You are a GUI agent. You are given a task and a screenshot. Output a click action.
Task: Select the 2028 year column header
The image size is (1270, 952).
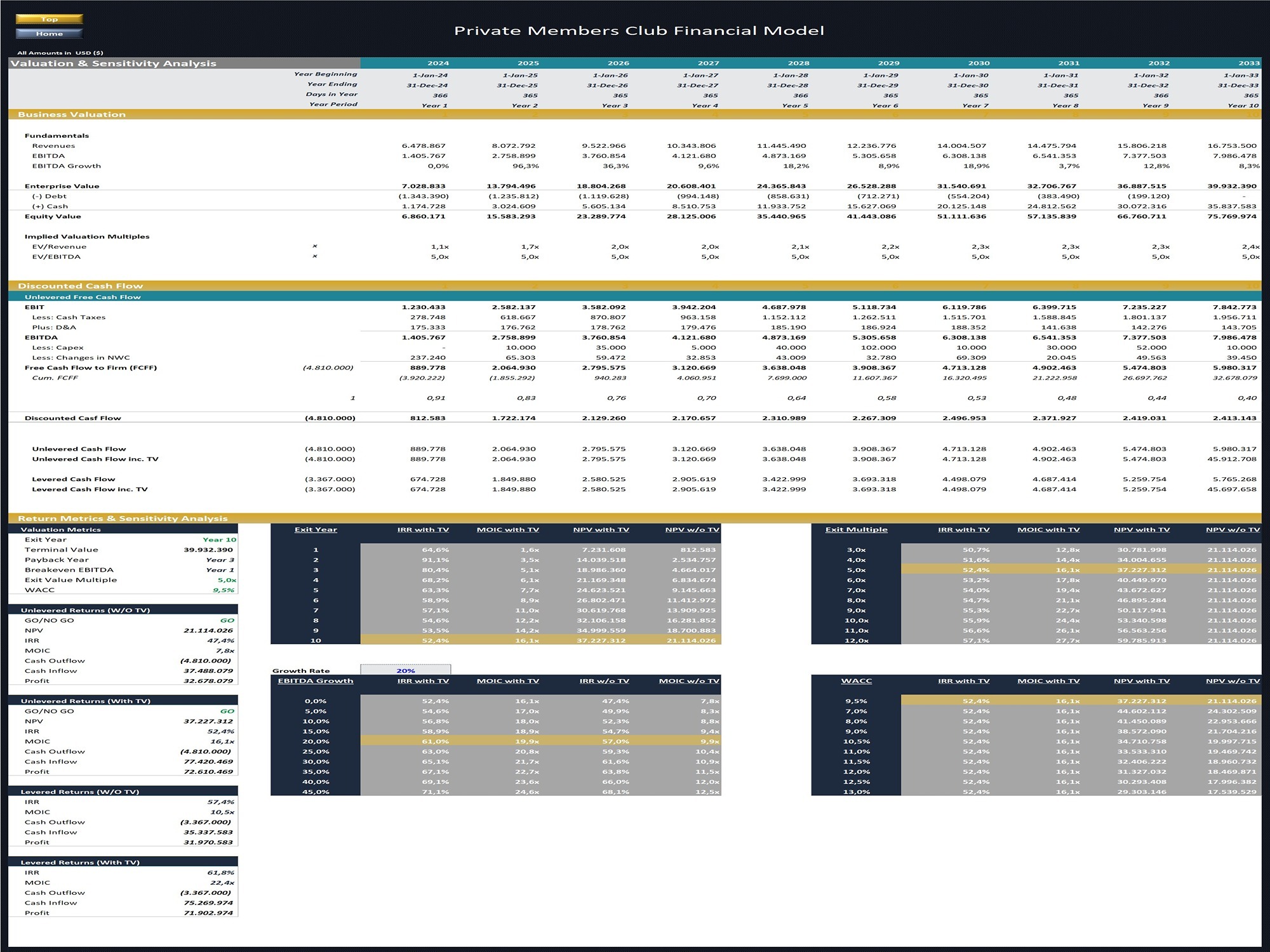click(798, 63)
